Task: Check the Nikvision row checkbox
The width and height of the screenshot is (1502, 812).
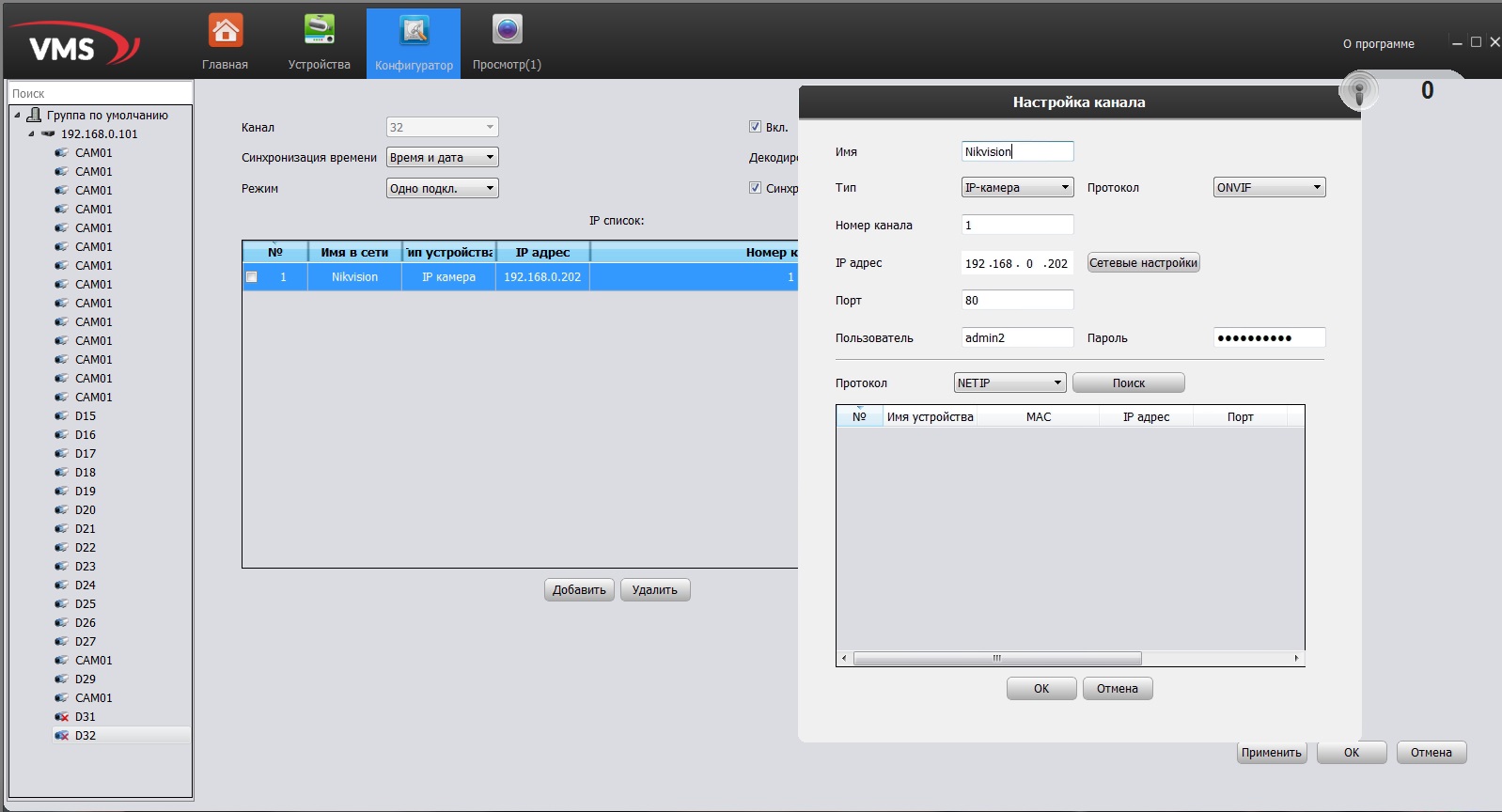Action: pyautogui.click(x=252, y=277)
